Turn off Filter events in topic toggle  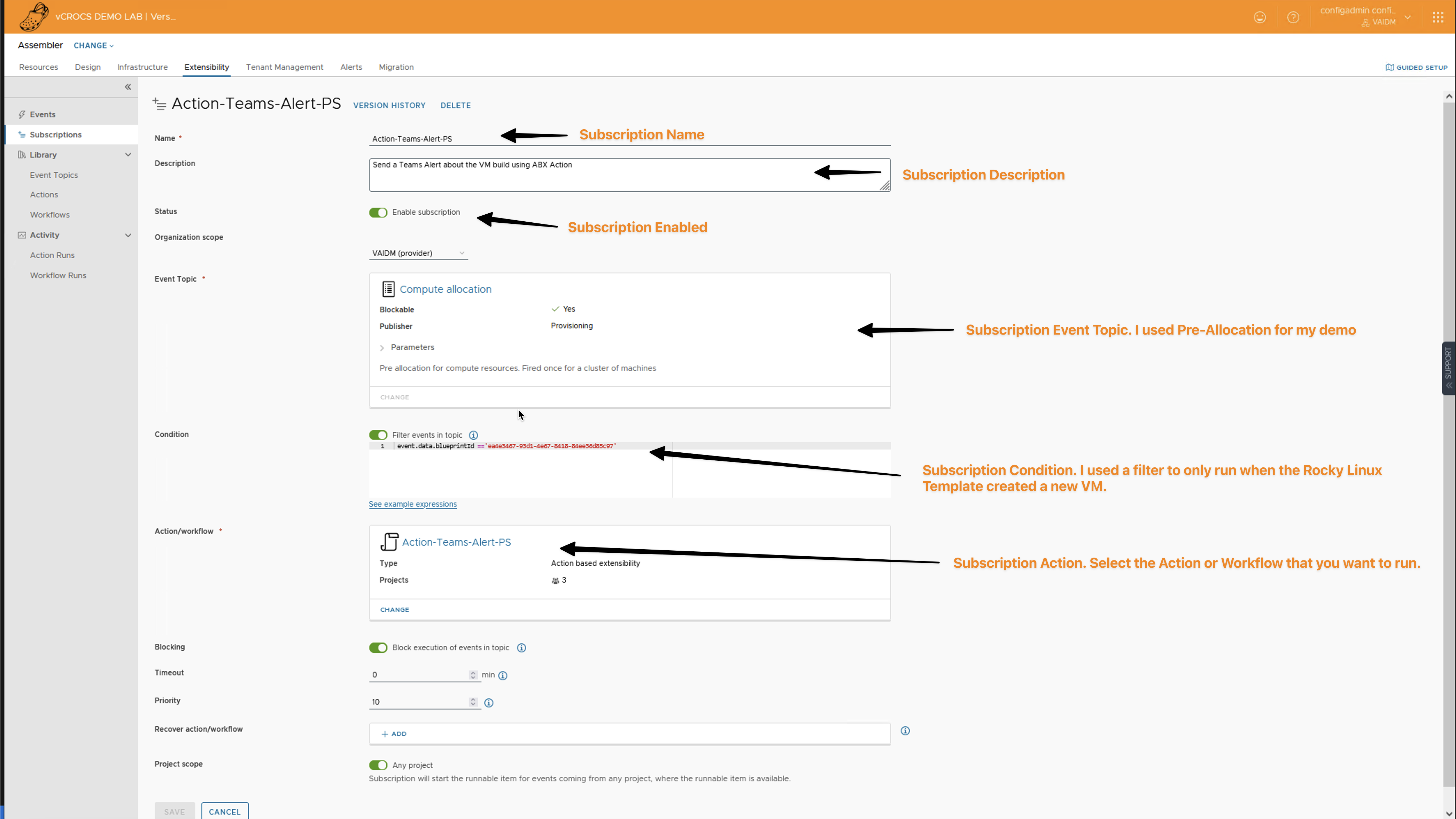click(x=378, y=435)
